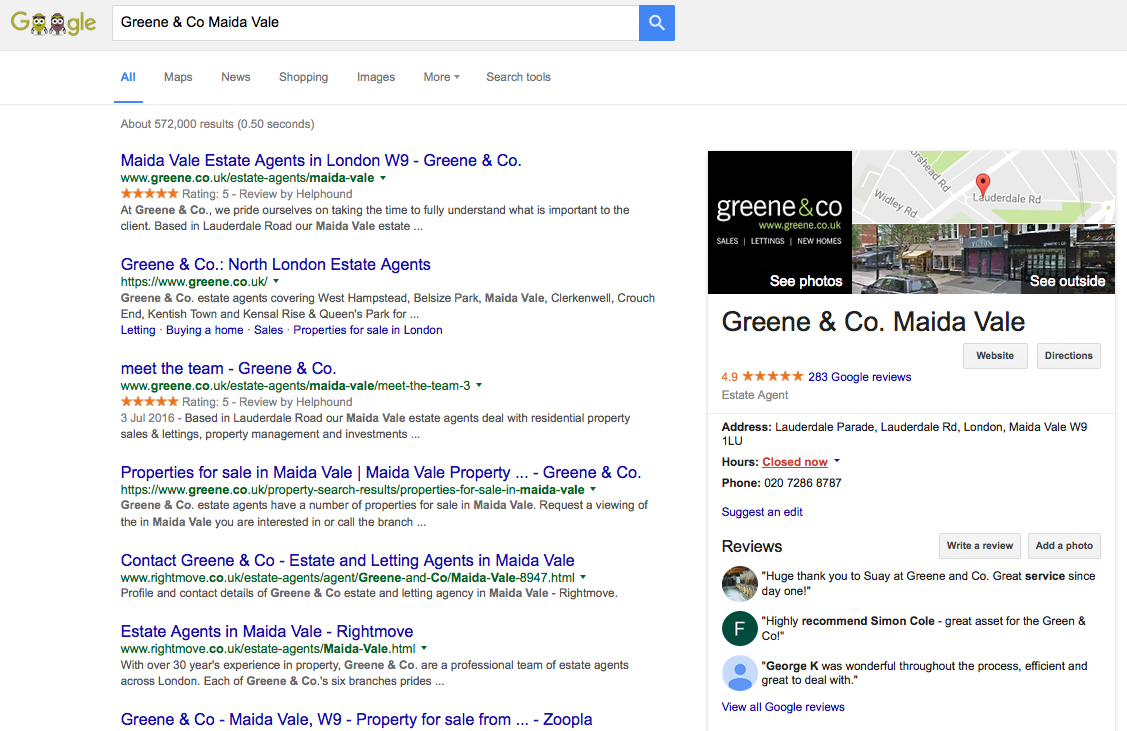Click the Website button
Image resolution: width=1127 pixels, height=731 pixels.
(995, 356)
